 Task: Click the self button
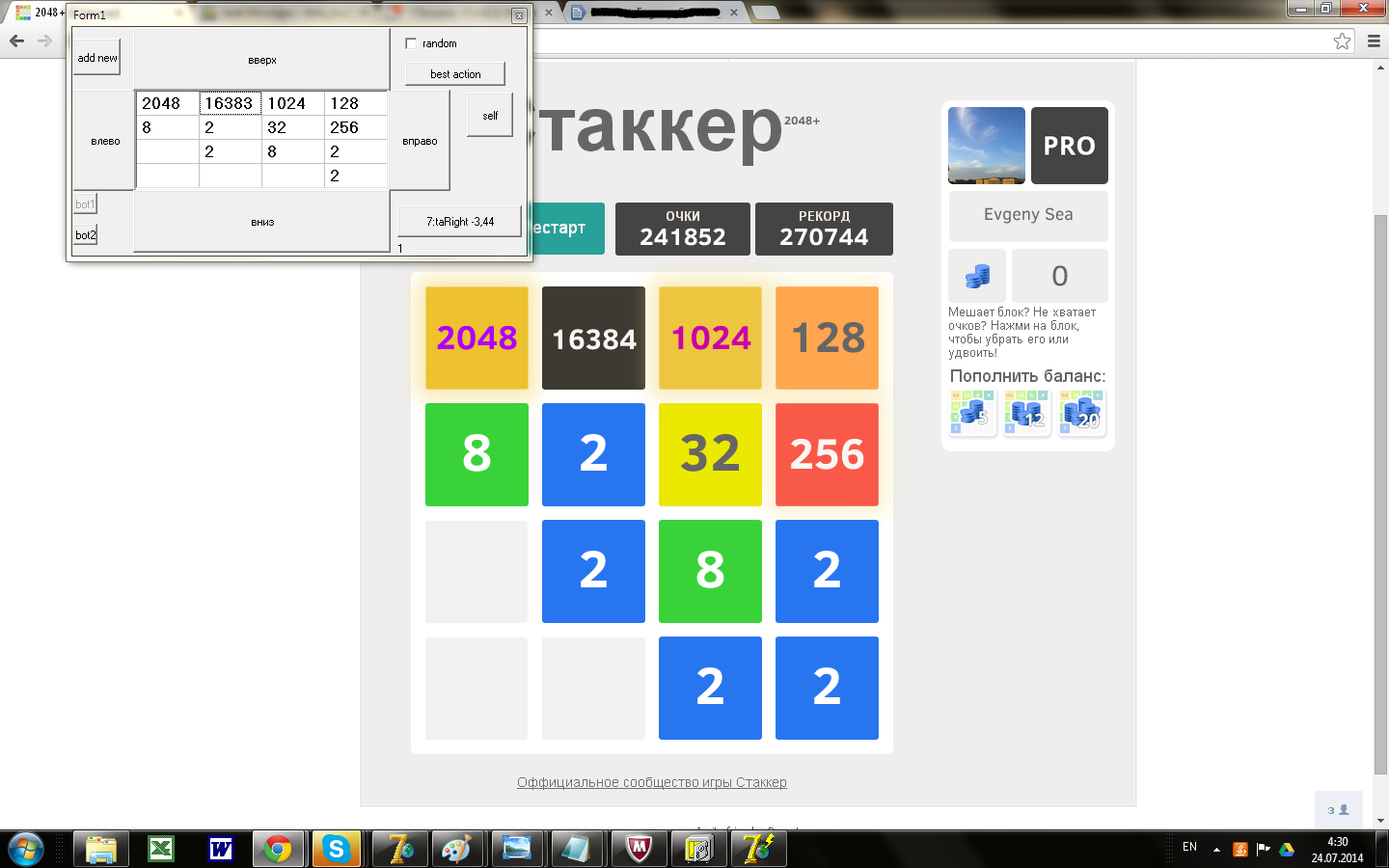click(490, 116)
